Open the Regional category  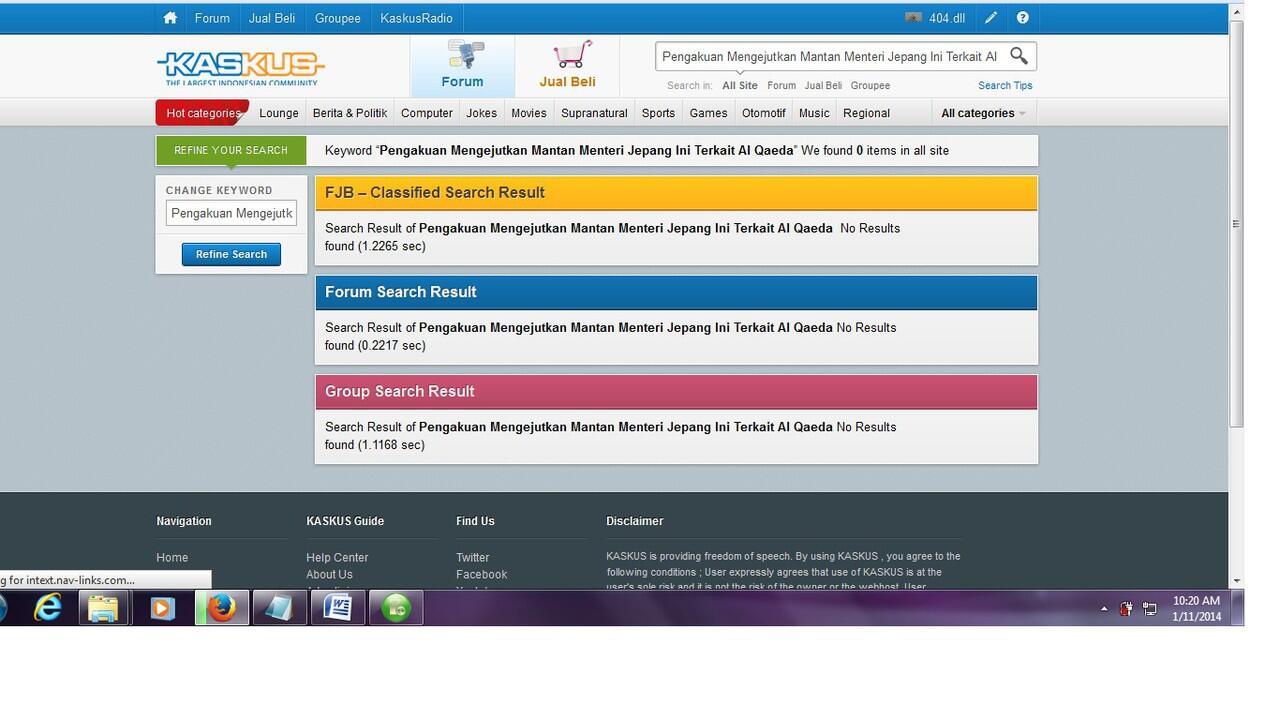tap(866, 113)
